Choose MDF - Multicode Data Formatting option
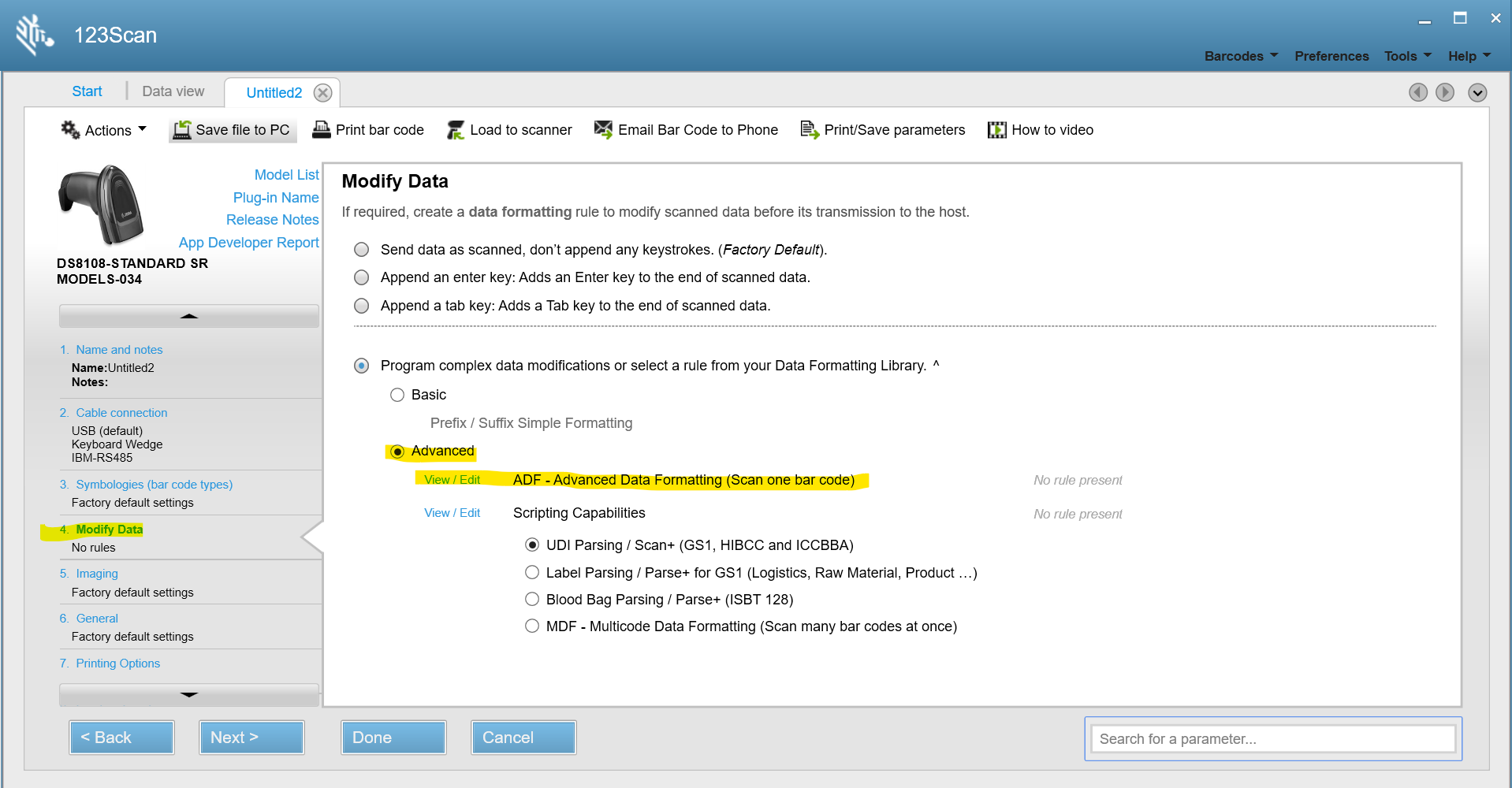Image resolution: width=1512 pixels, height=788 pixels. pyautogui.click(x=533, y=626)
